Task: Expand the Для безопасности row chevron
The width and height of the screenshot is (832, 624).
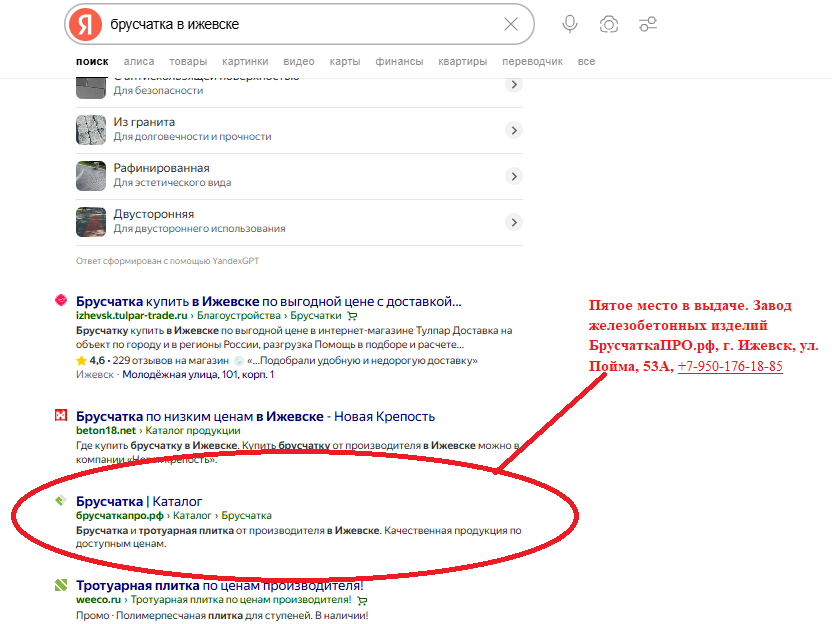Action: coord(514,84)
